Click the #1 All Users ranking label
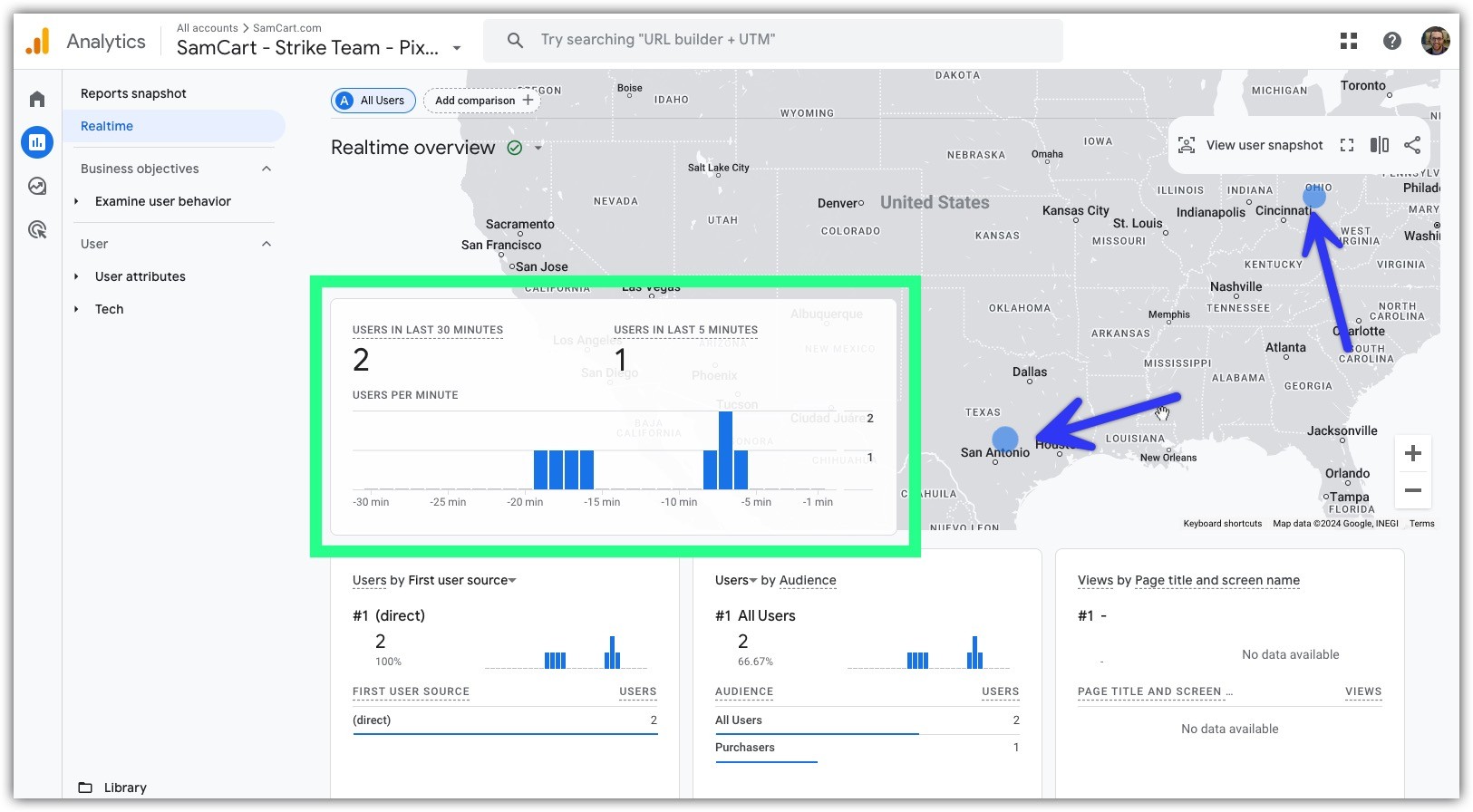This screenshot has height=812, width=1473. pyautogui.click(x=755, y=615)
